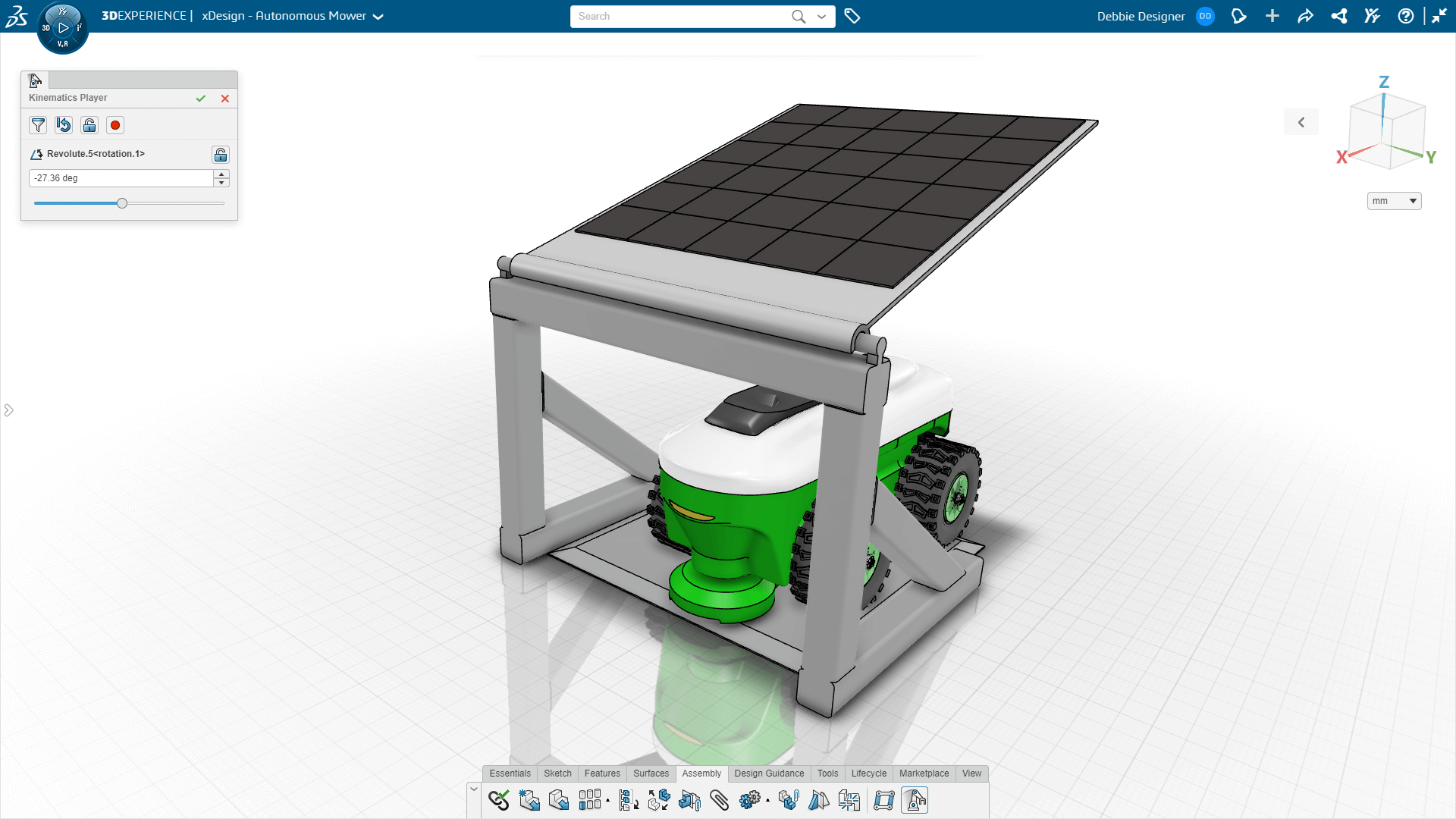Toggle the lock-all icon in the Kinematics Player toolbar
Image resolution: width=1456 pixels, height=819 pixels.
pyautogui.click(x=89, y=125)
